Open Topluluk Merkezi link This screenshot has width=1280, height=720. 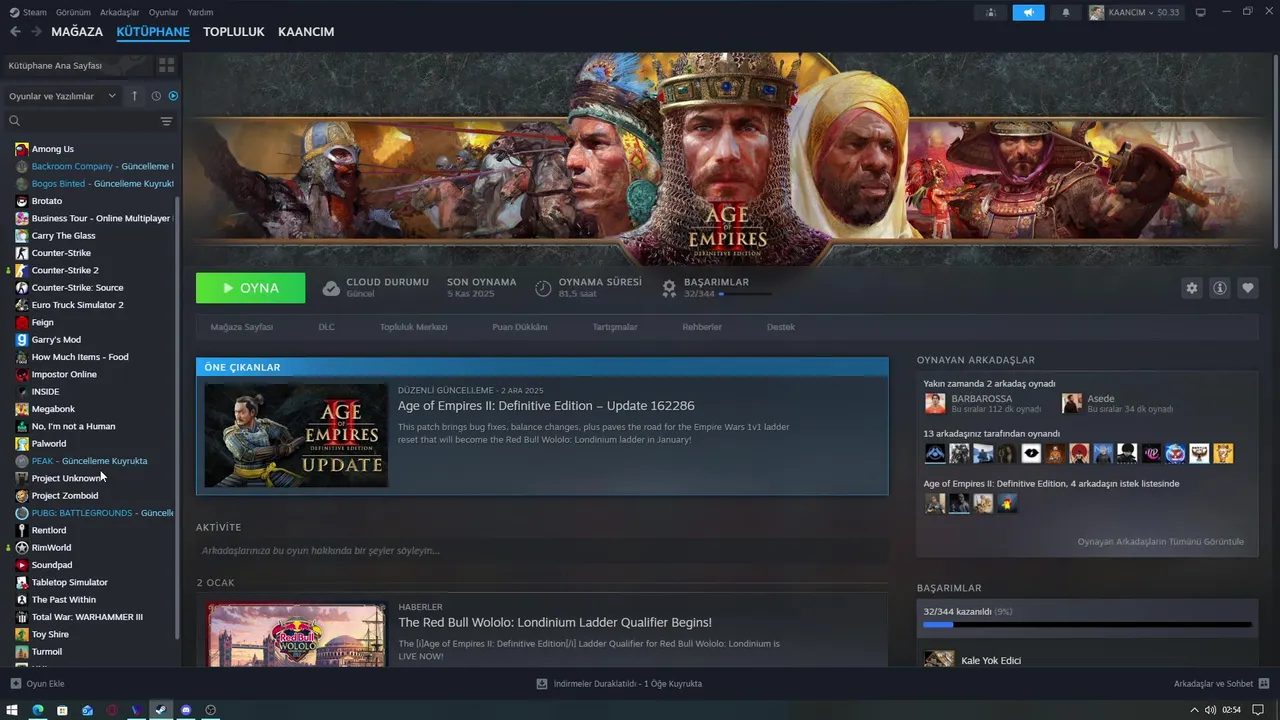tap(413, 327)
